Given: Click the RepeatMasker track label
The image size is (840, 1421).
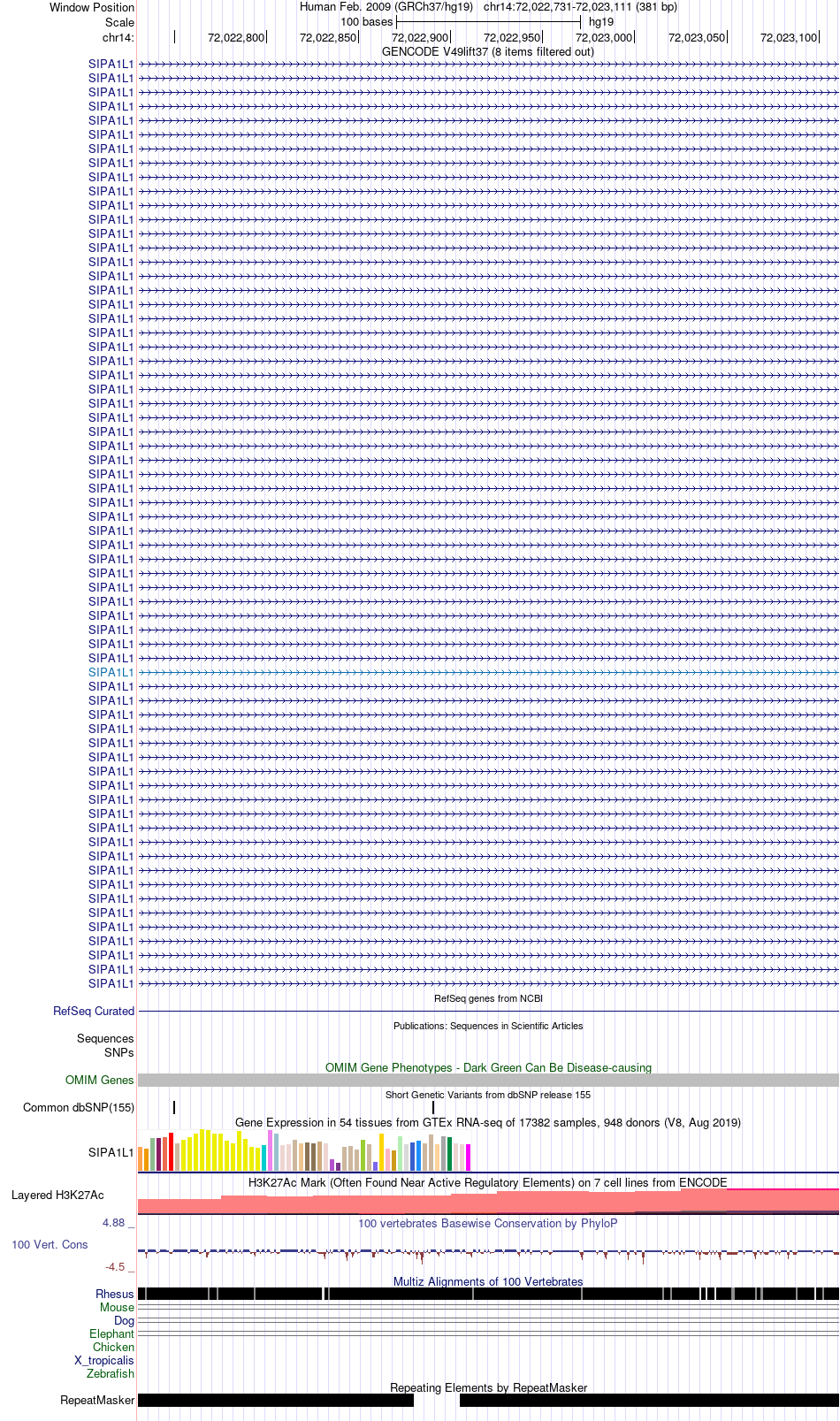Looking at the screenshot, I should pos(97,1400).
